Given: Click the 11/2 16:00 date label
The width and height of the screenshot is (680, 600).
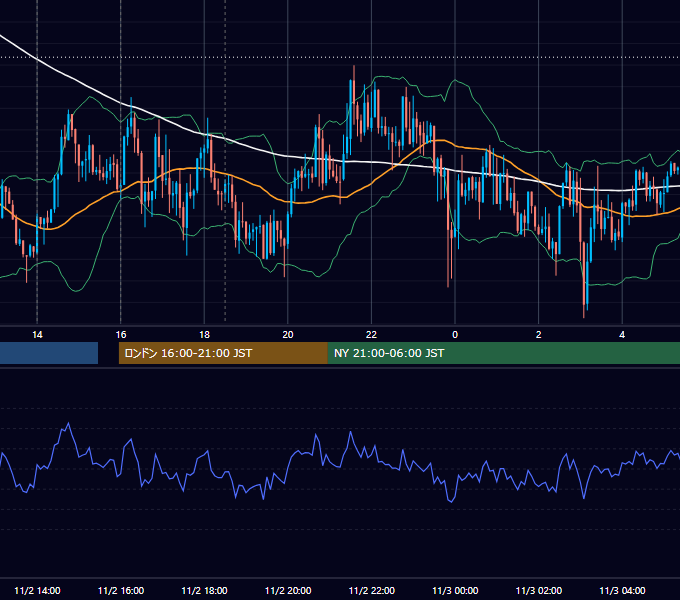Looking at the screenshot, I should pos(121,590).
